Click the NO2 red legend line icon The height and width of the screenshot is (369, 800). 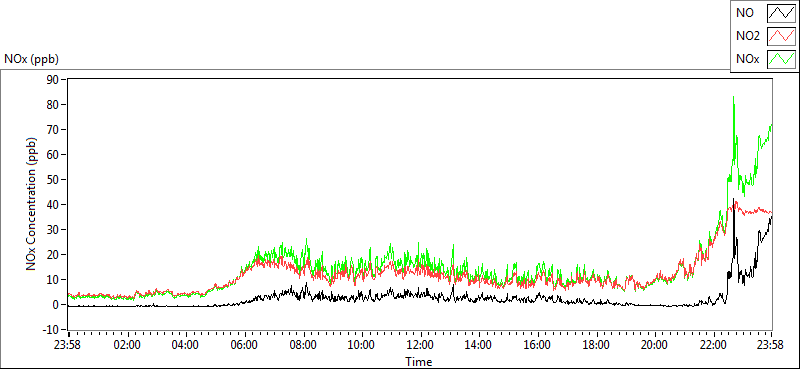coord(781,36)
